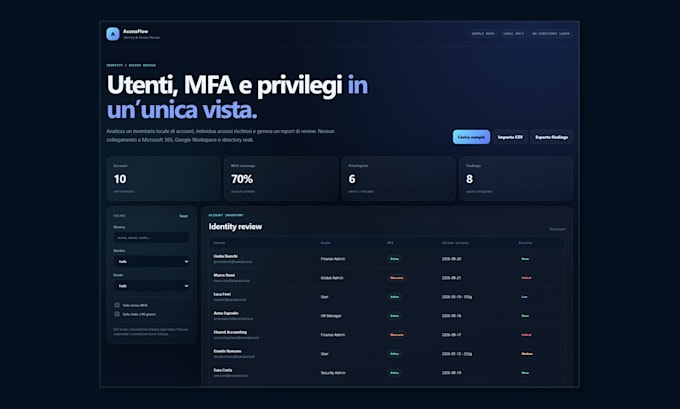
Task: Click the Identity review heading
Action: (x=235, y=227)
